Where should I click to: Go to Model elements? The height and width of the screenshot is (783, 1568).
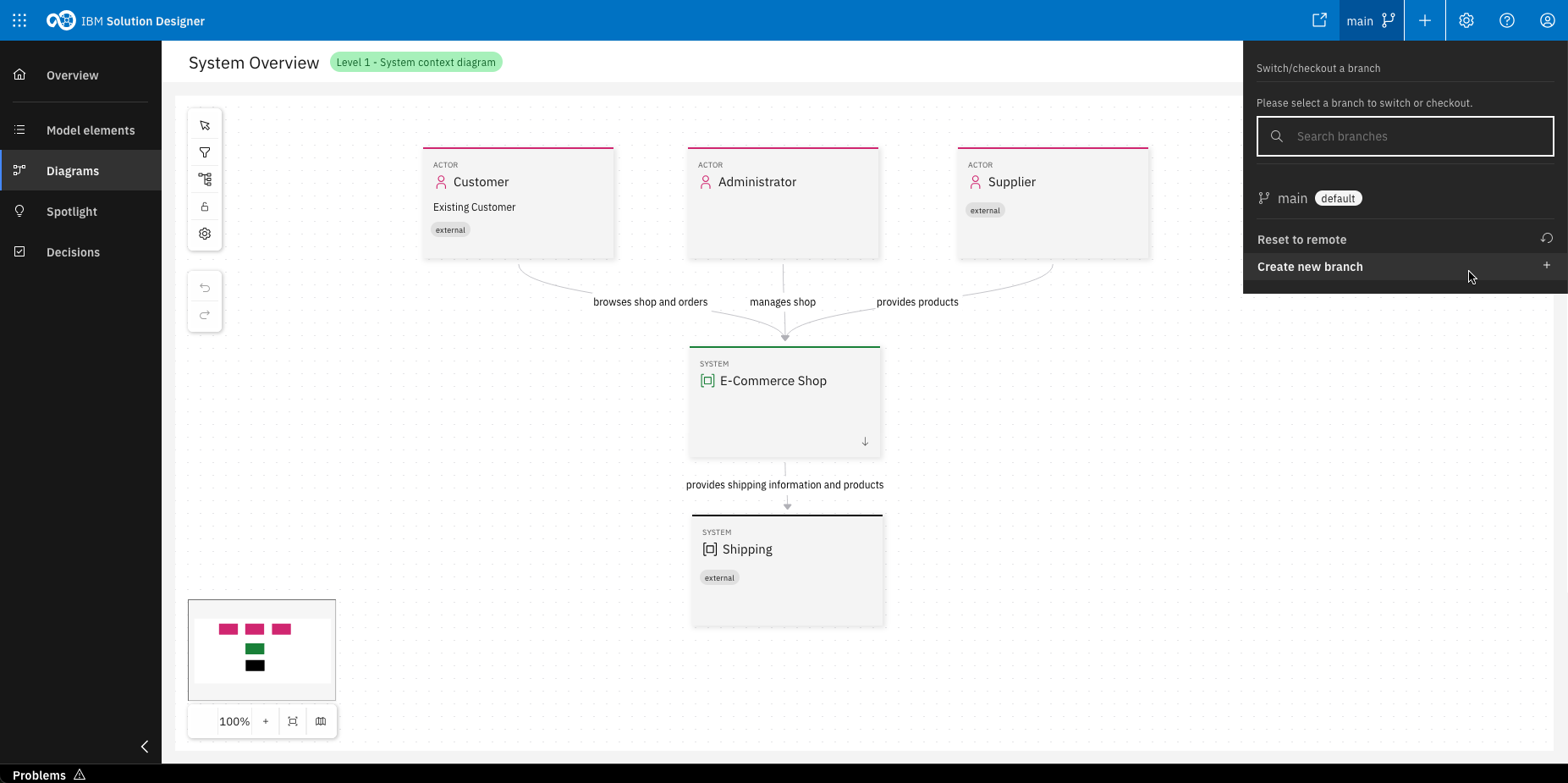click(91, 130)
